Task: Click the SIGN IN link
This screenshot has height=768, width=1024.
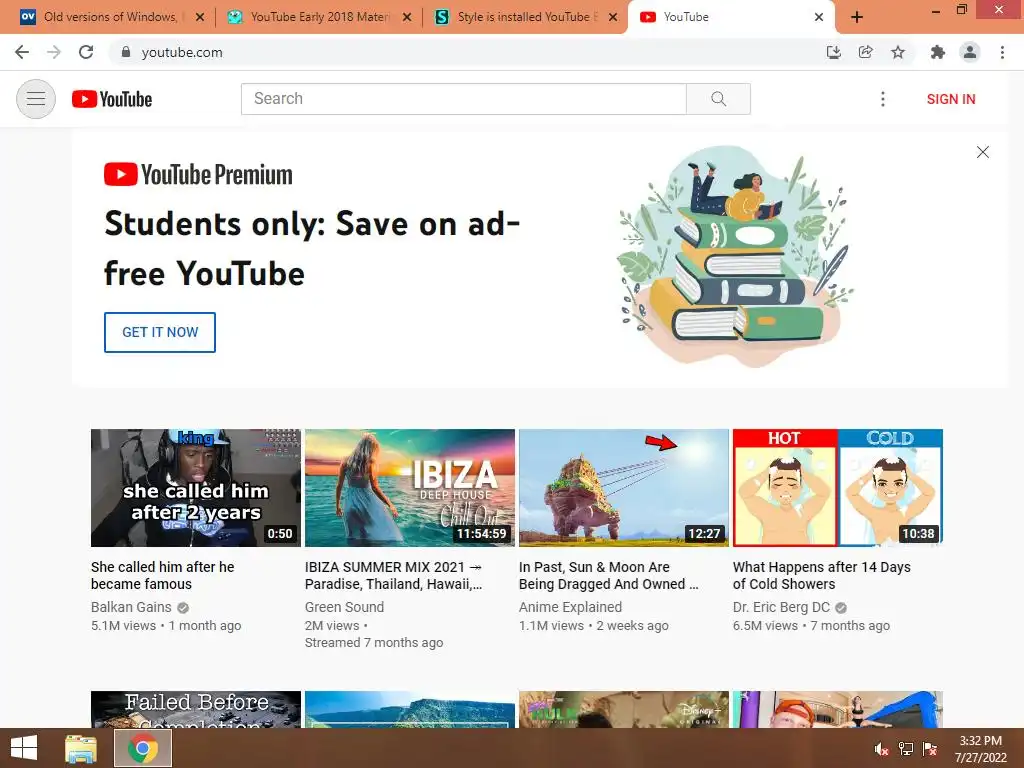Action: tap(951, 99)
